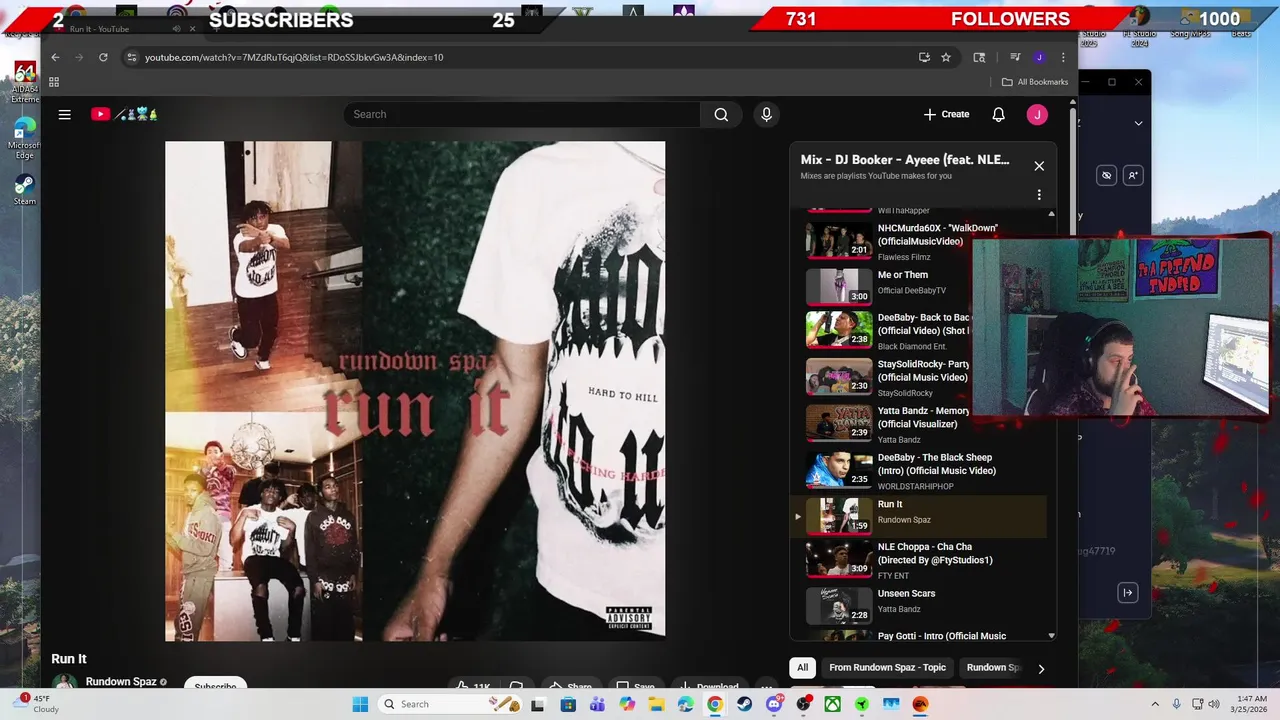
Task: Click the Create button
Action: tap(946, 114)
